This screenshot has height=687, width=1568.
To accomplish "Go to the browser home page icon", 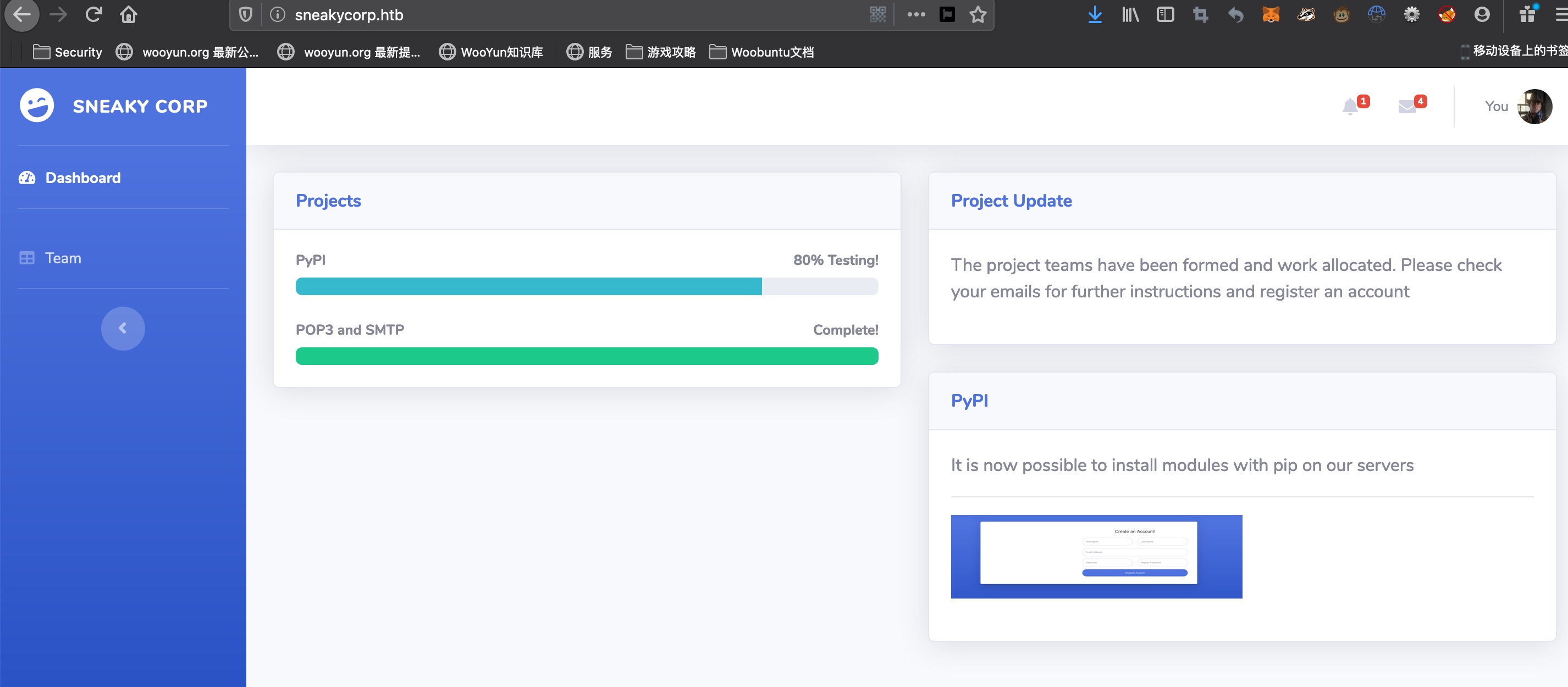I will click(x=129, y=15).
